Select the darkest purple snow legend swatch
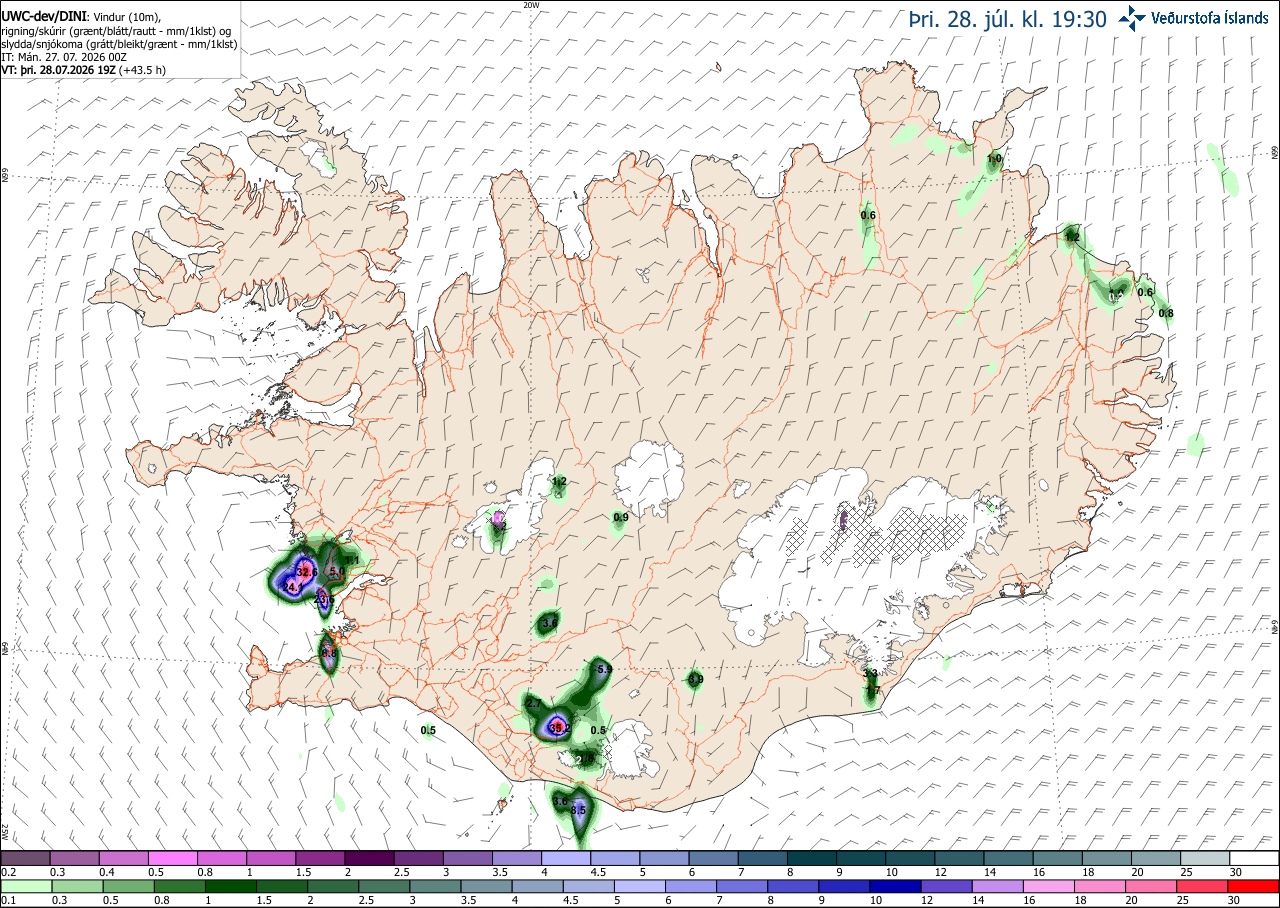This screenshot has height=908, width=1280. 369,858
